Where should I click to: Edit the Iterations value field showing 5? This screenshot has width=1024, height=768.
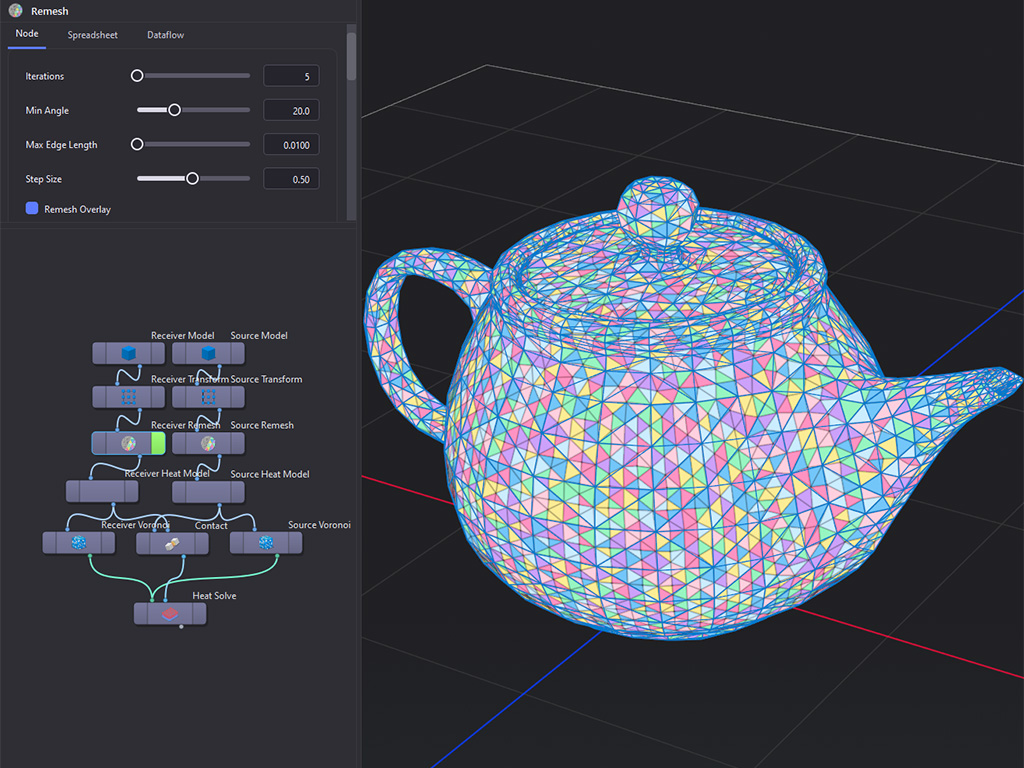pyautogui.click(x=291, y=76)
